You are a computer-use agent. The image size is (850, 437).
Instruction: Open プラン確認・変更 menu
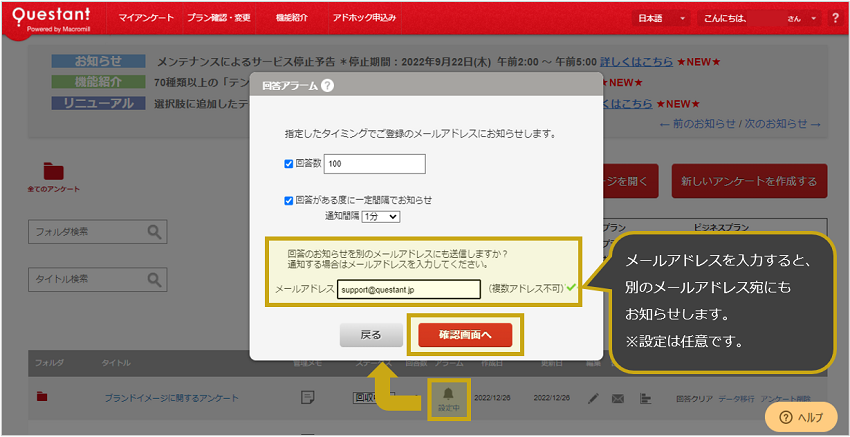click(218, 17)
